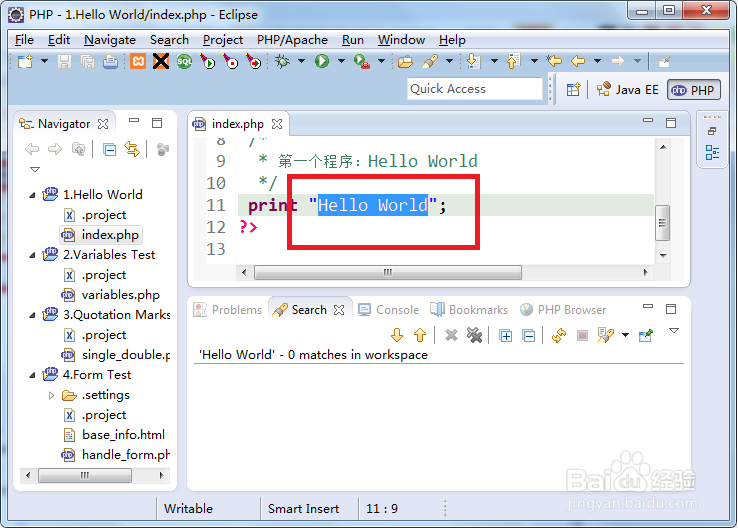The width and height of the screenshot is (738, 530).
Task: Open the File menu
Action: [x=24, y=40]
